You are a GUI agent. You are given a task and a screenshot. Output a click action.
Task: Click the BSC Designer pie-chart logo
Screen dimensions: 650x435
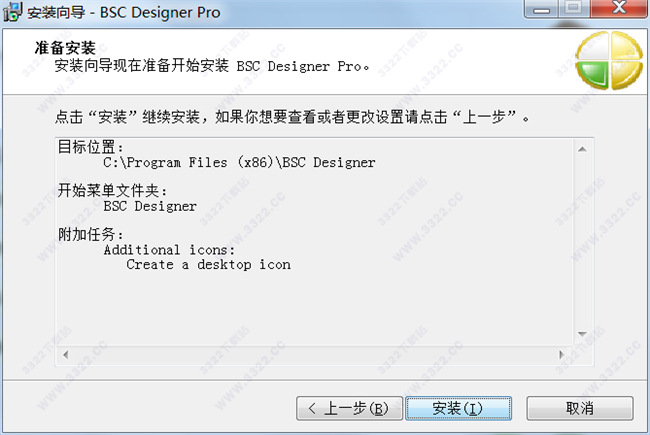pyautogui.click(x=609, y=61)
